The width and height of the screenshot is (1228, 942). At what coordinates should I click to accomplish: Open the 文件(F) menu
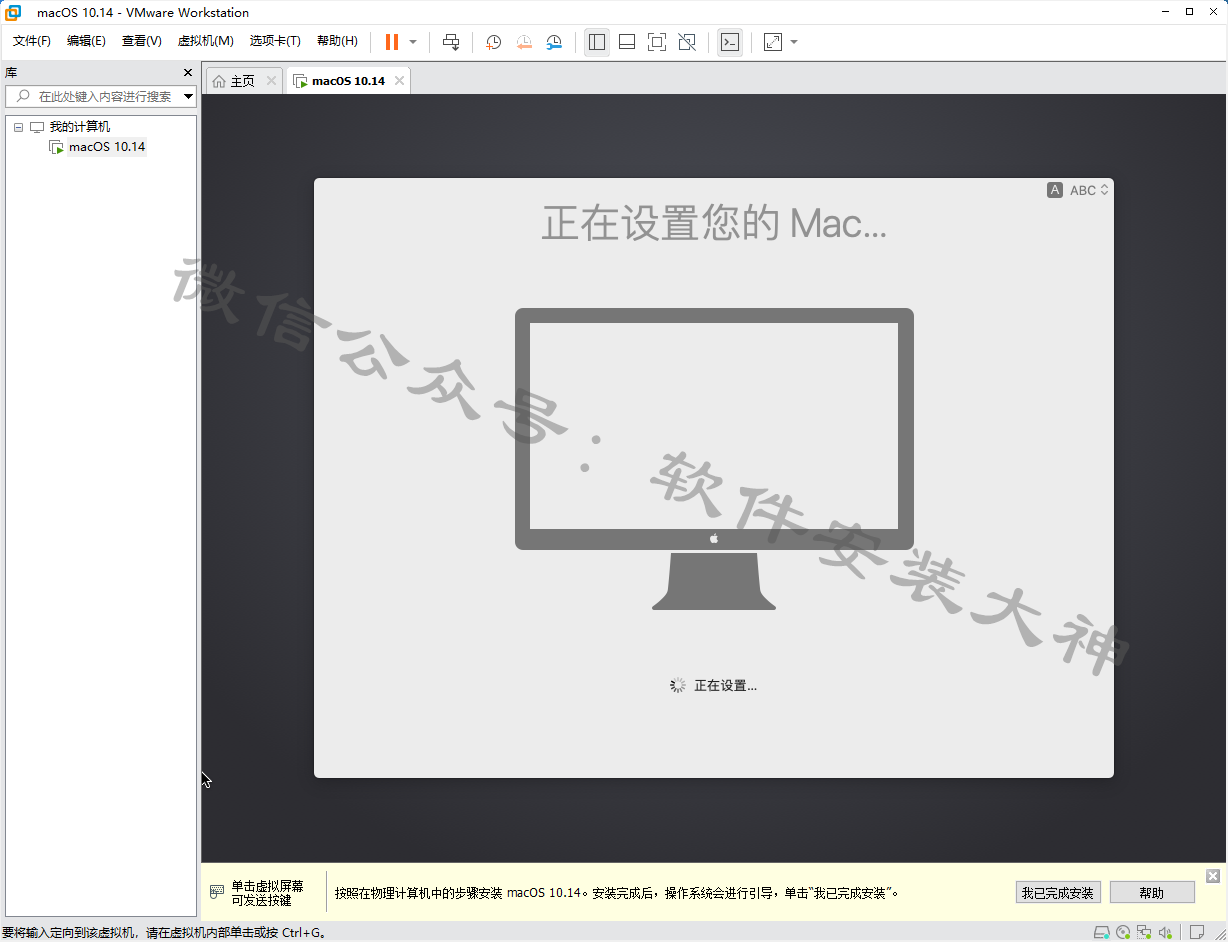click(x=31, y=41)
